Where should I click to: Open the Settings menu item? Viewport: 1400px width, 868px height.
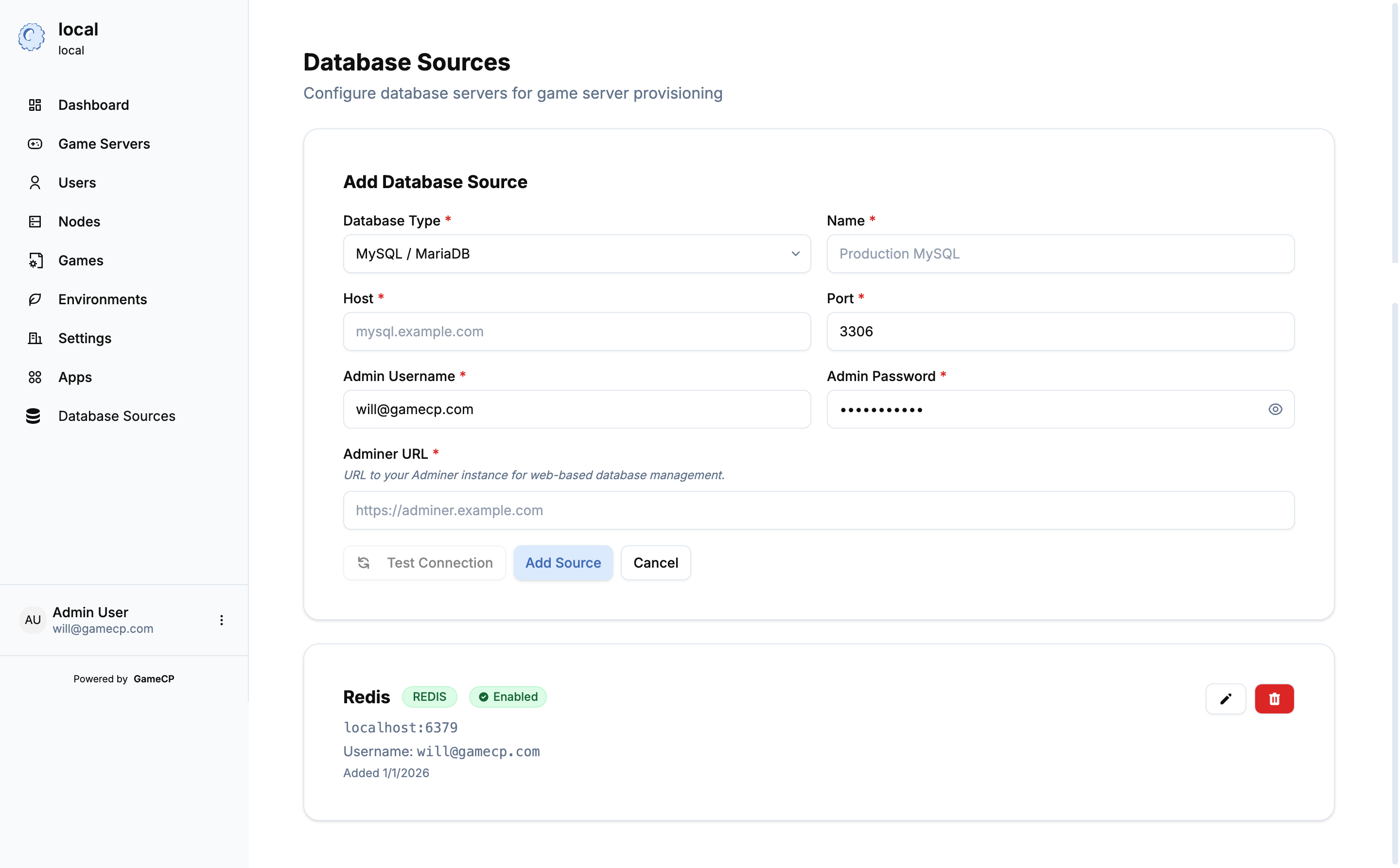tap(85, 338)
